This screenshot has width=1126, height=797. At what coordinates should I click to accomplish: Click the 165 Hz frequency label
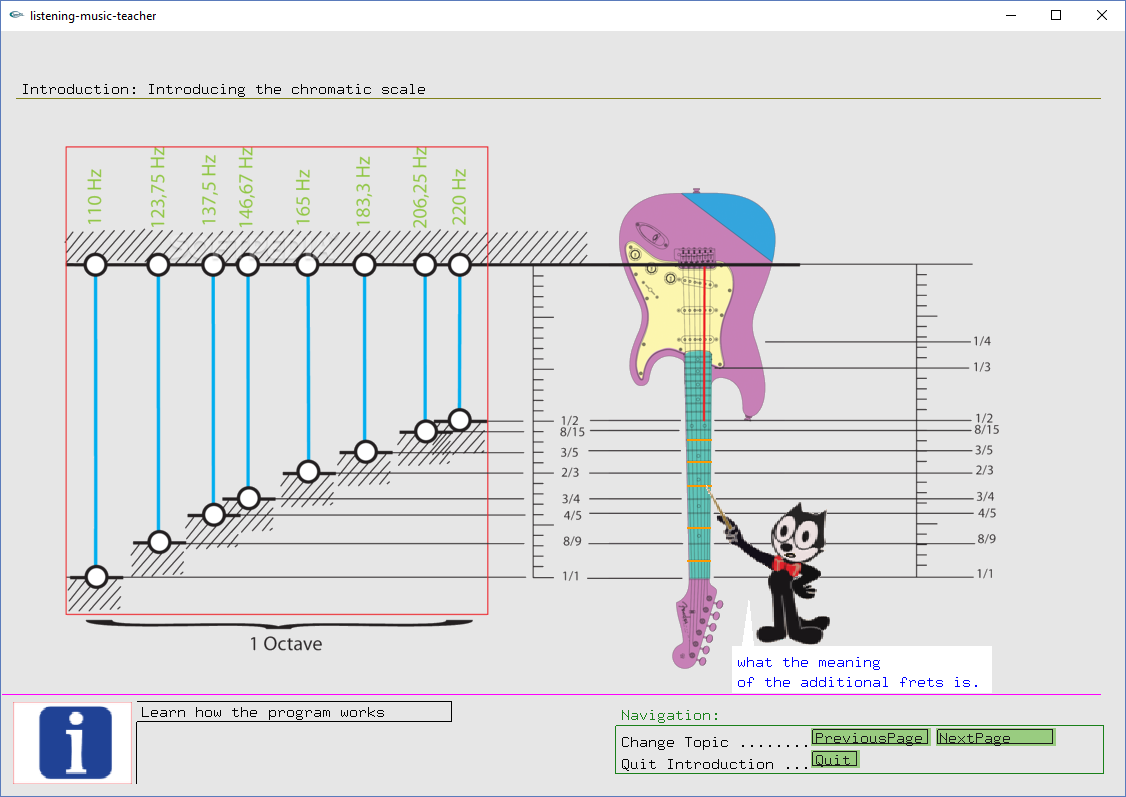(303, 196)
